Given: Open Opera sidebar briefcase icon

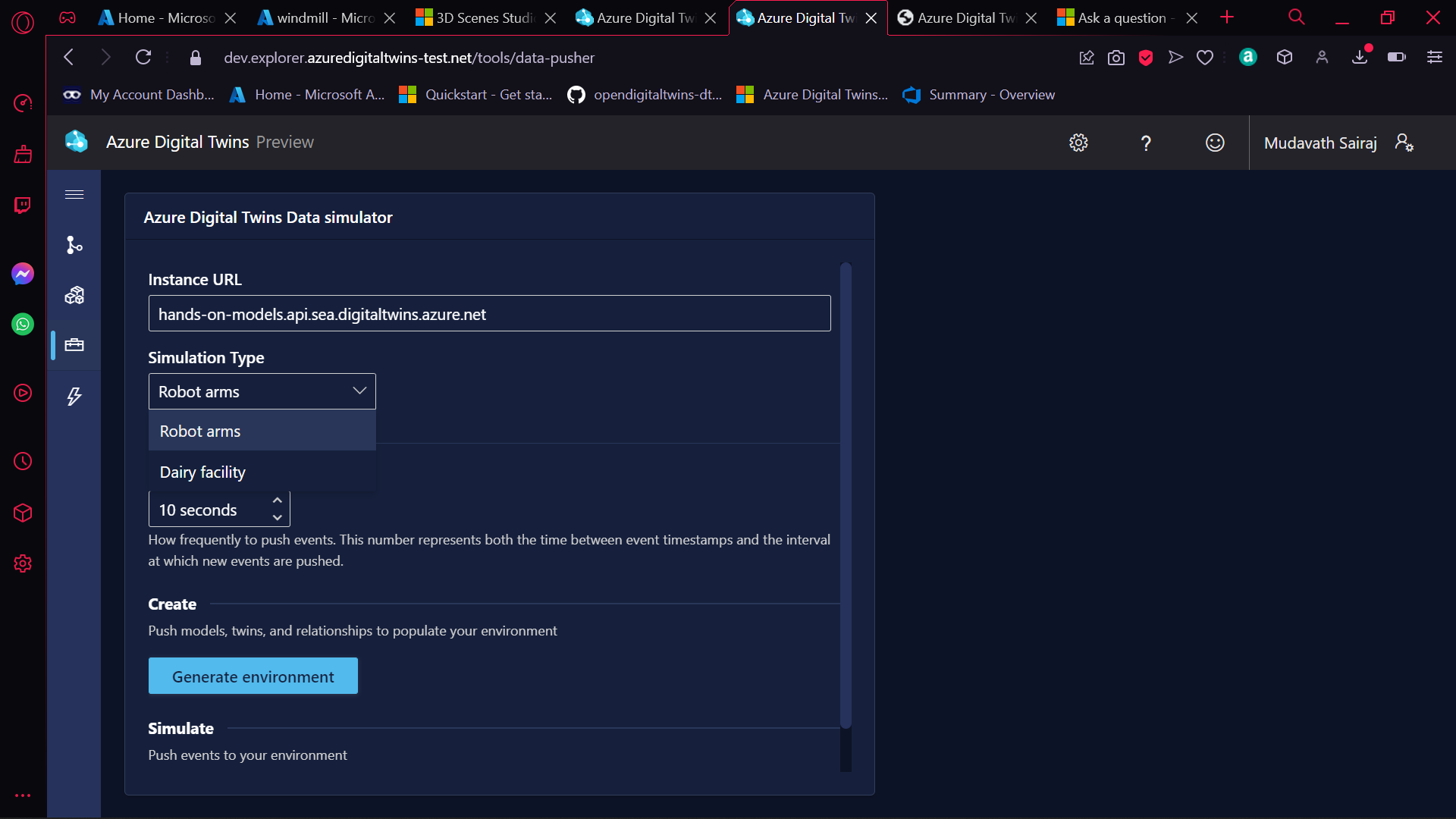Looking at the screenshot, I should tap(23, 154).
